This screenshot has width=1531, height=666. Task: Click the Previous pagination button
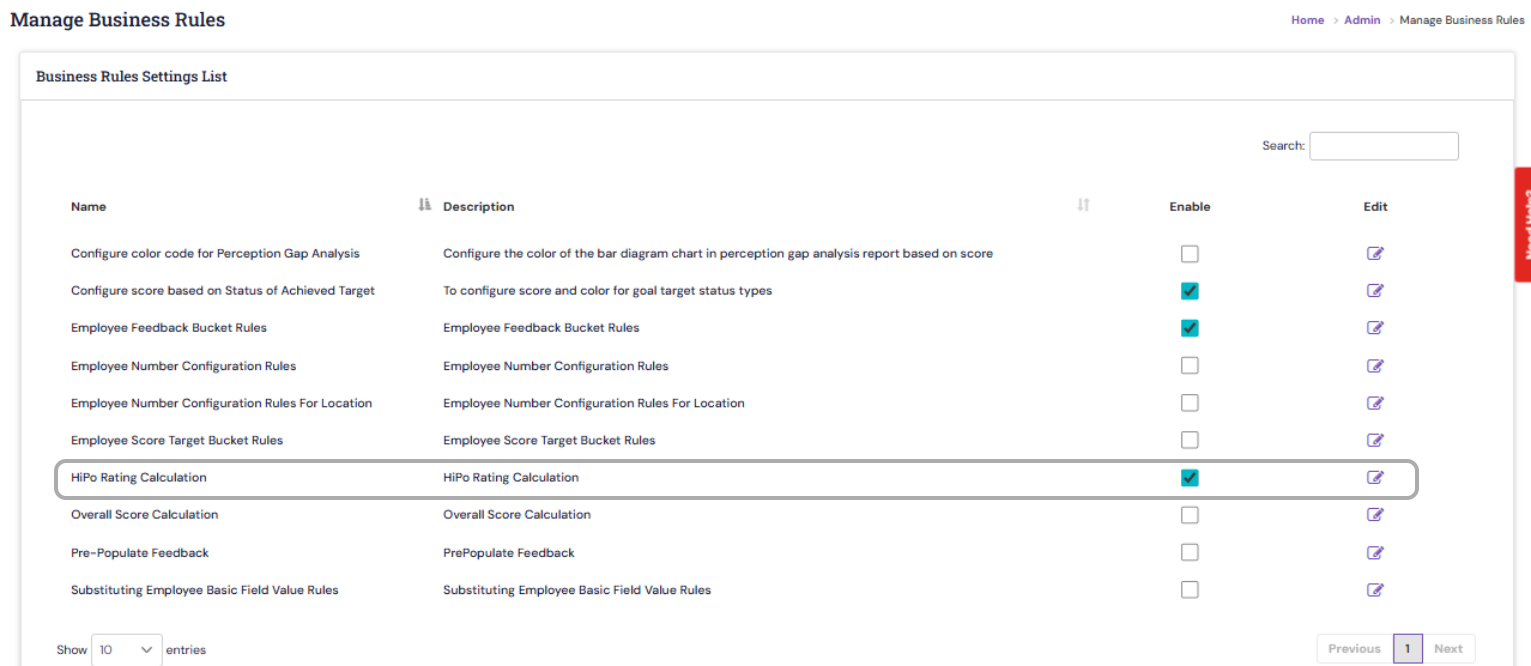pos(1354,649)
